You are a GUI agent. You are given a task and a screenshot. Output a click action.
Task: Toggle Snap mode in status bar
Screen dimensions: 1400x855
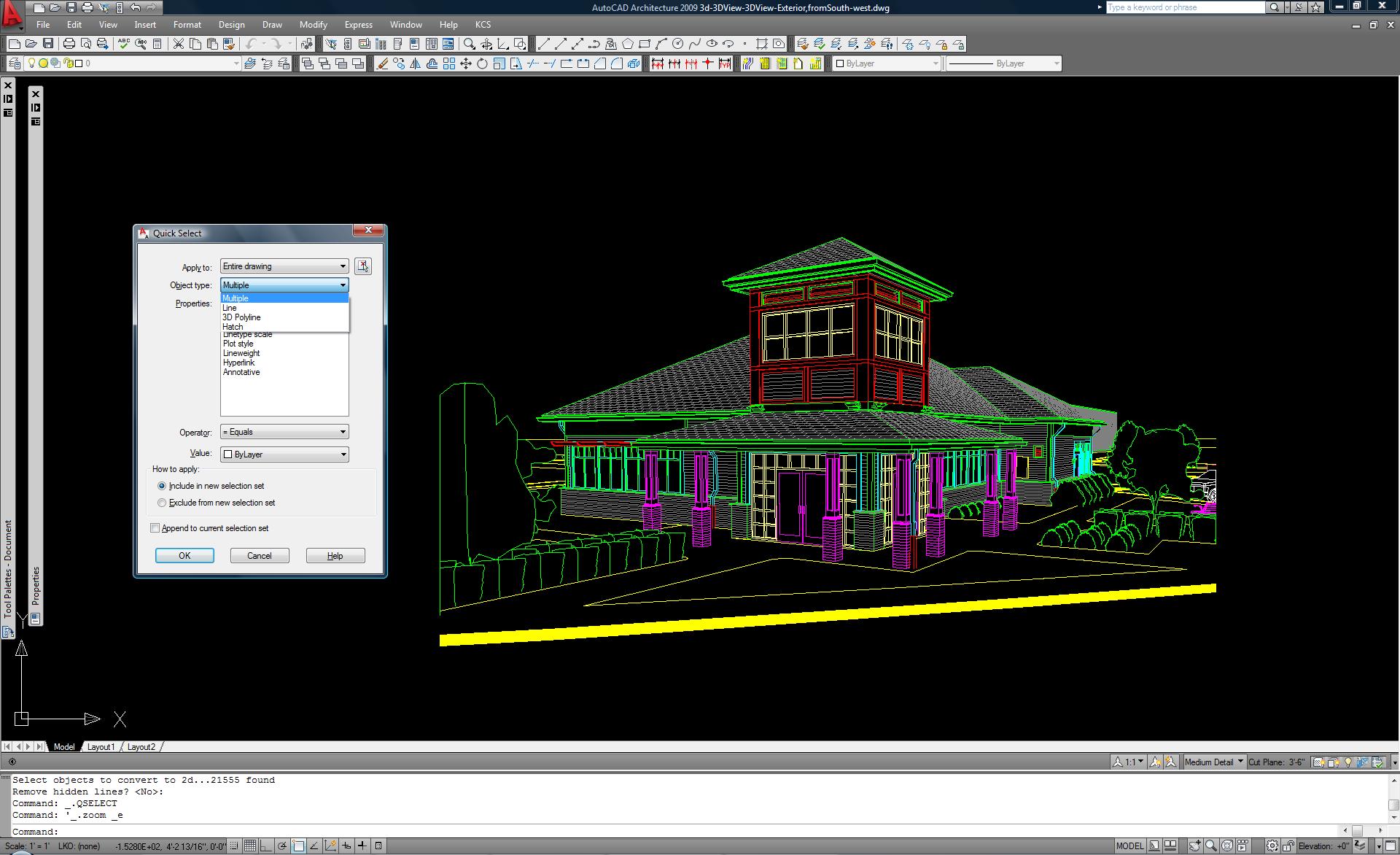235,846
